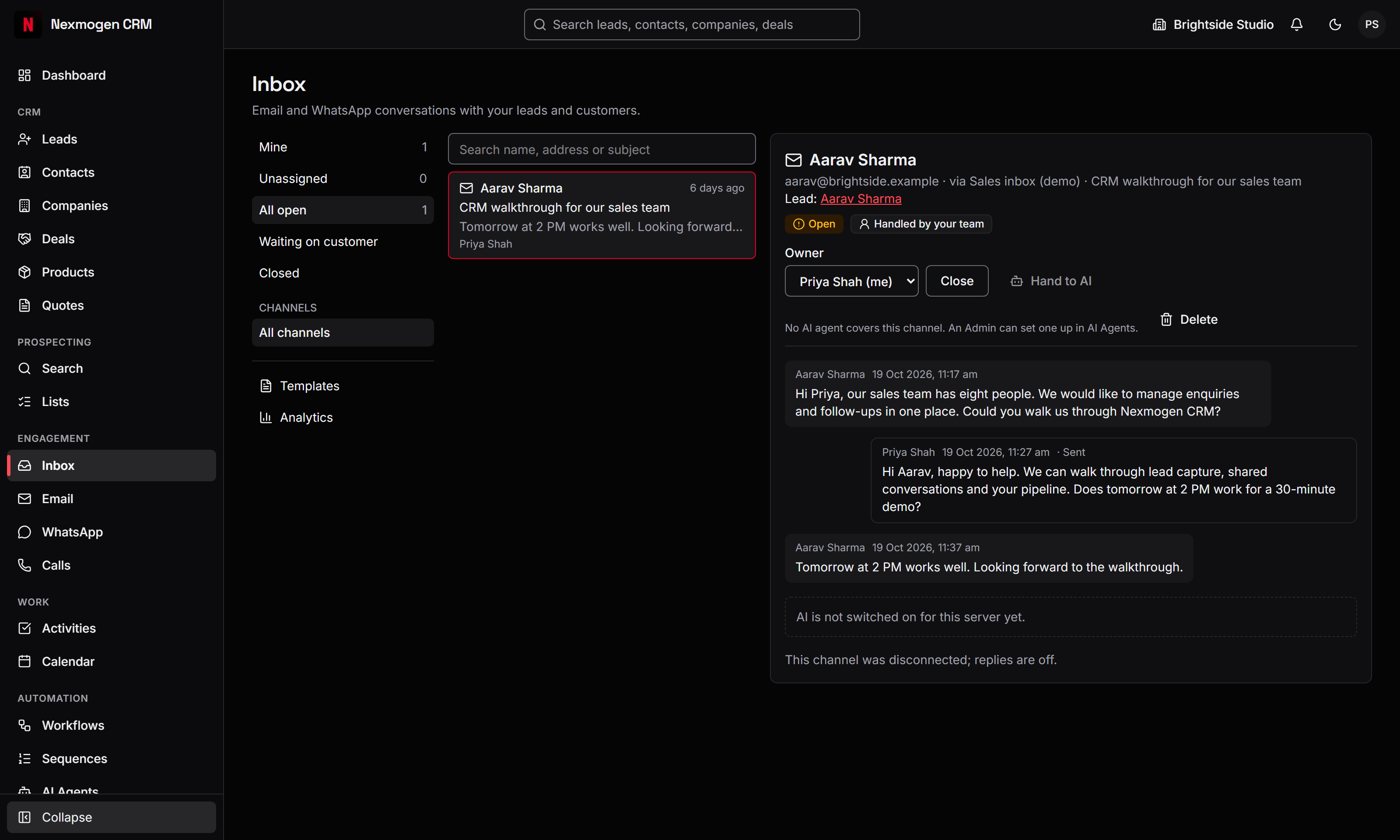Select the All open filter
The image size is (1400, 840).
click(343, 210)
